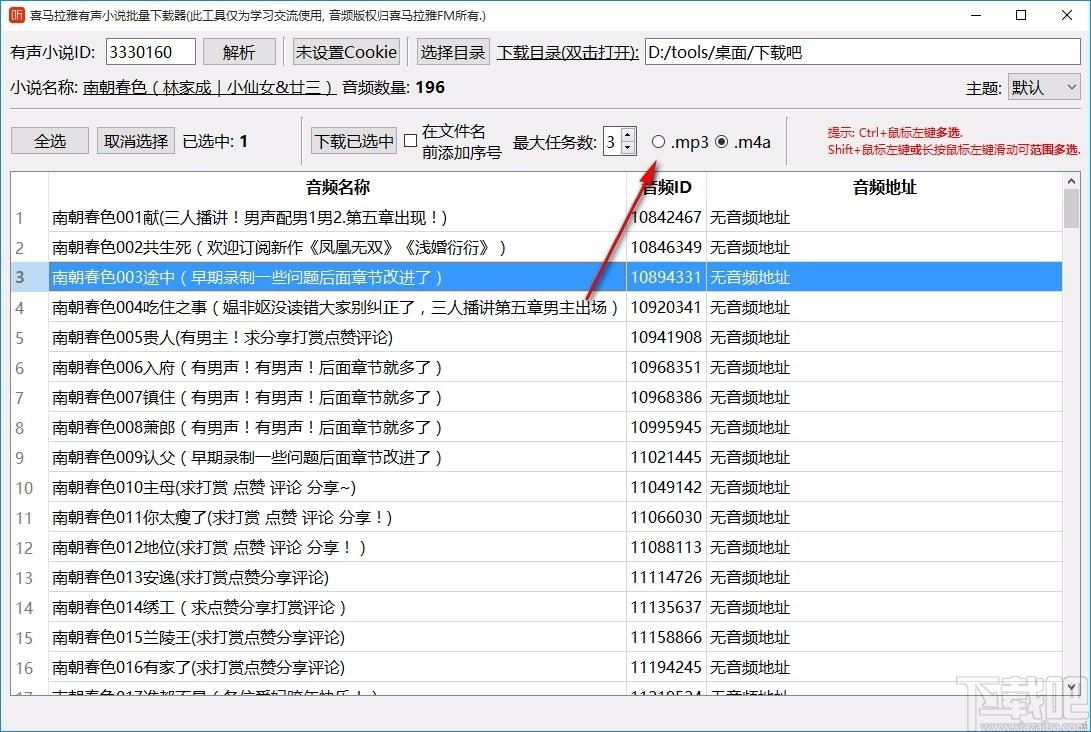Viewport: 1091px width, 732px height.
Task: Focus the download directory path field
Action: [x=862, y=52]
